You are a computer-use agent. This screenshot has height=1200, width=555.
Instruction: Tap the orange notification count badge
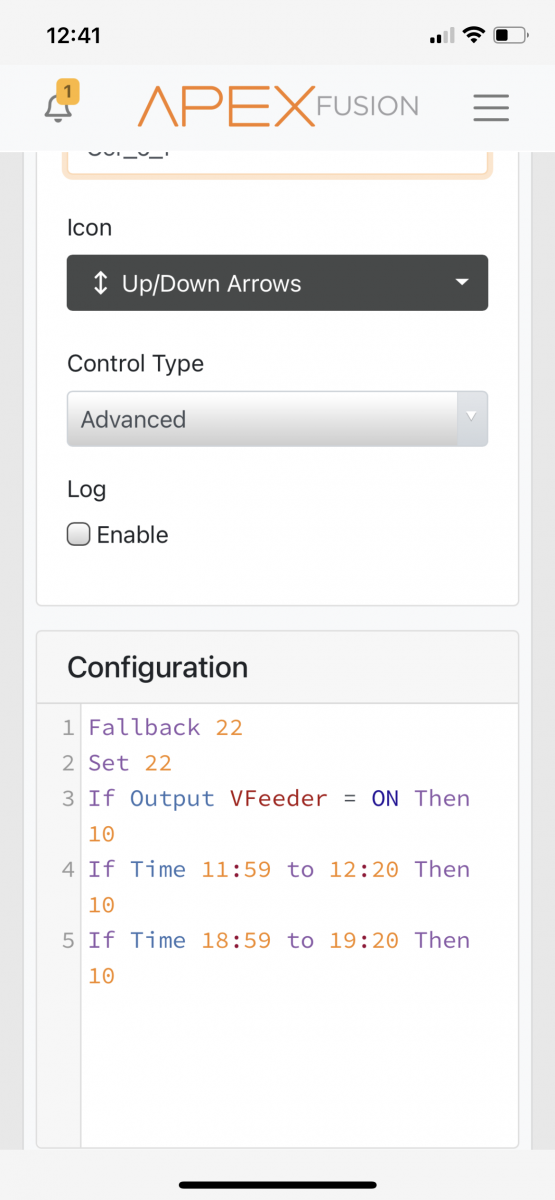coord(67,92)
